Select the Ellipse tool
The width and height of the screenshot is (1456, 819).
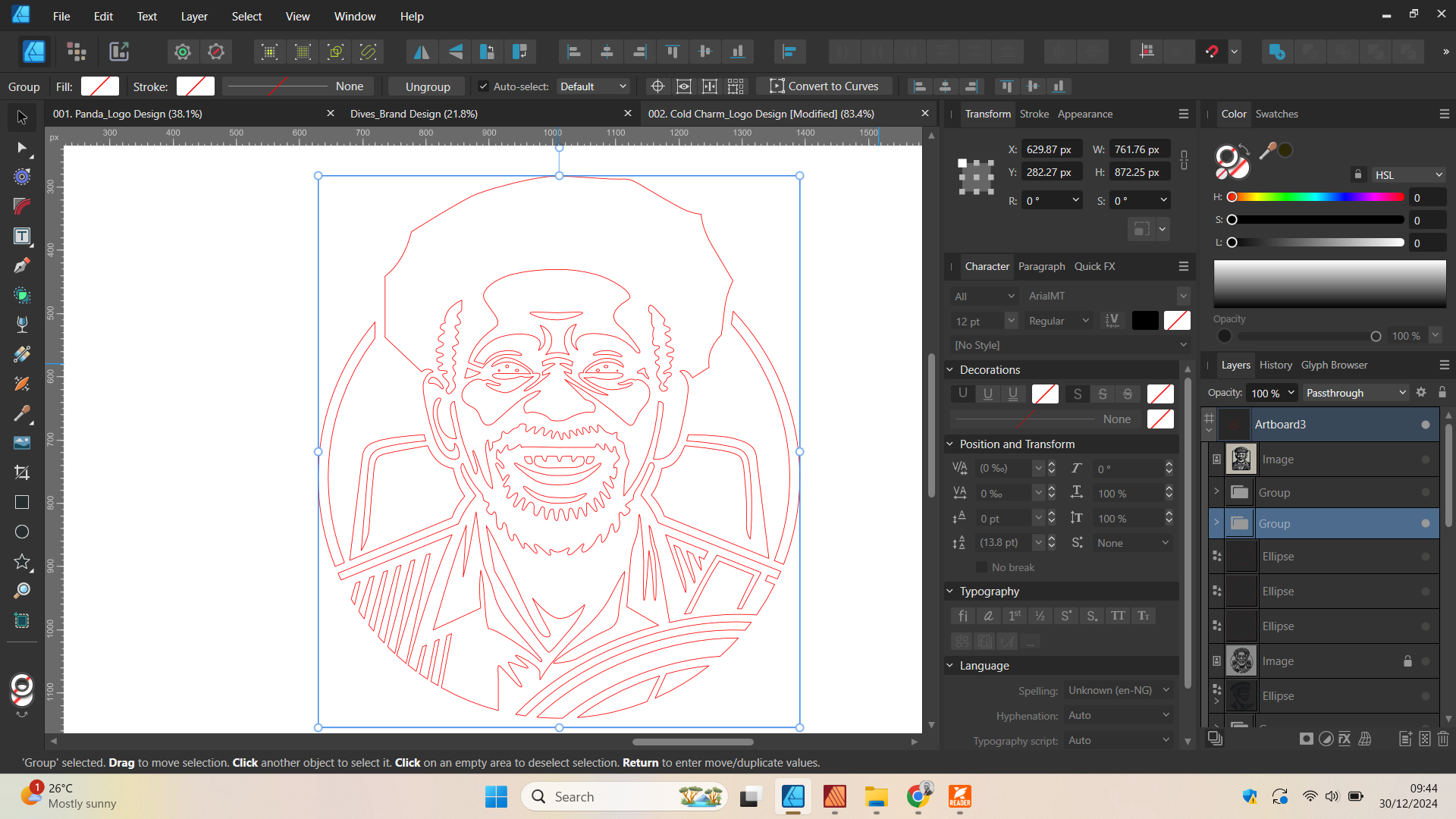22,532
